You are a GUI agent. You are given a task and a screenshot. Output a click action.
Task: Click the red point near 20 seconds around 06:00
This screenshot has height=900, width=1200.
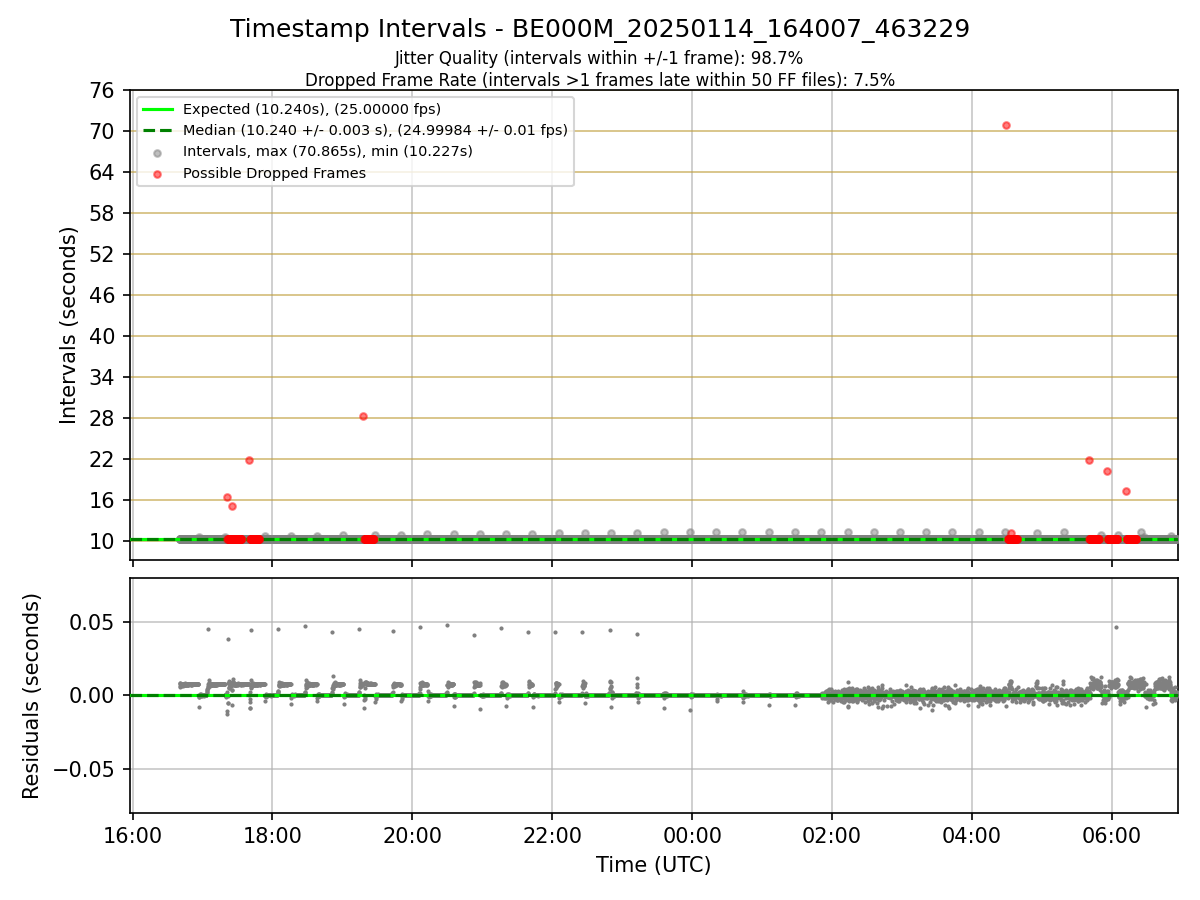[x=1107, y=471]
